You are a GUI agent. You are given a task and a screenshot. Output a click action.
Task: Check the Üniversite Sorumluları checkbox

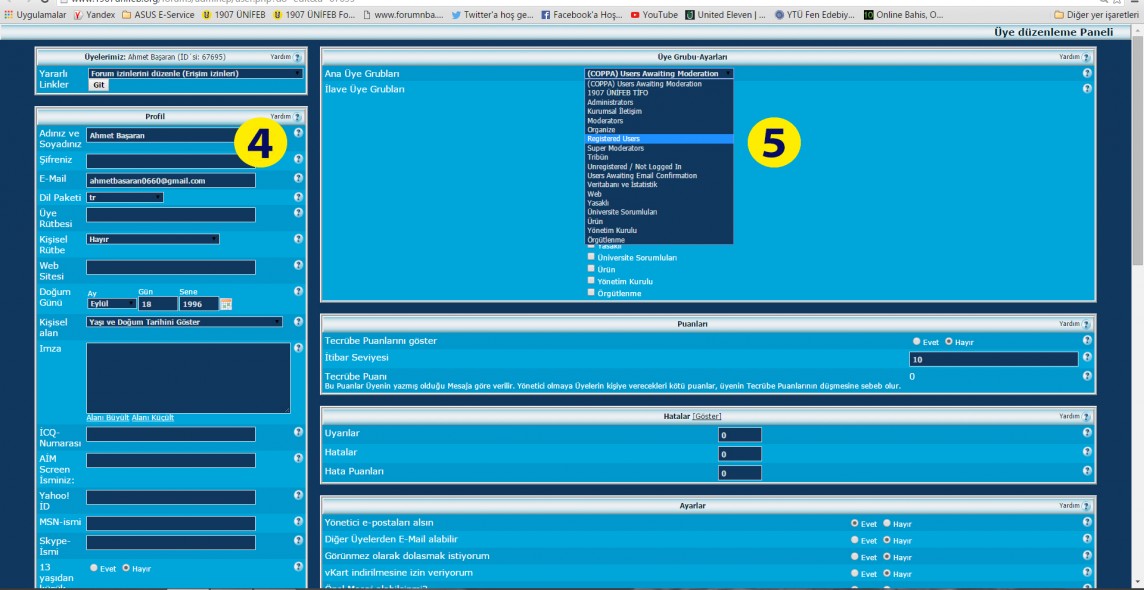pos(591,258)
